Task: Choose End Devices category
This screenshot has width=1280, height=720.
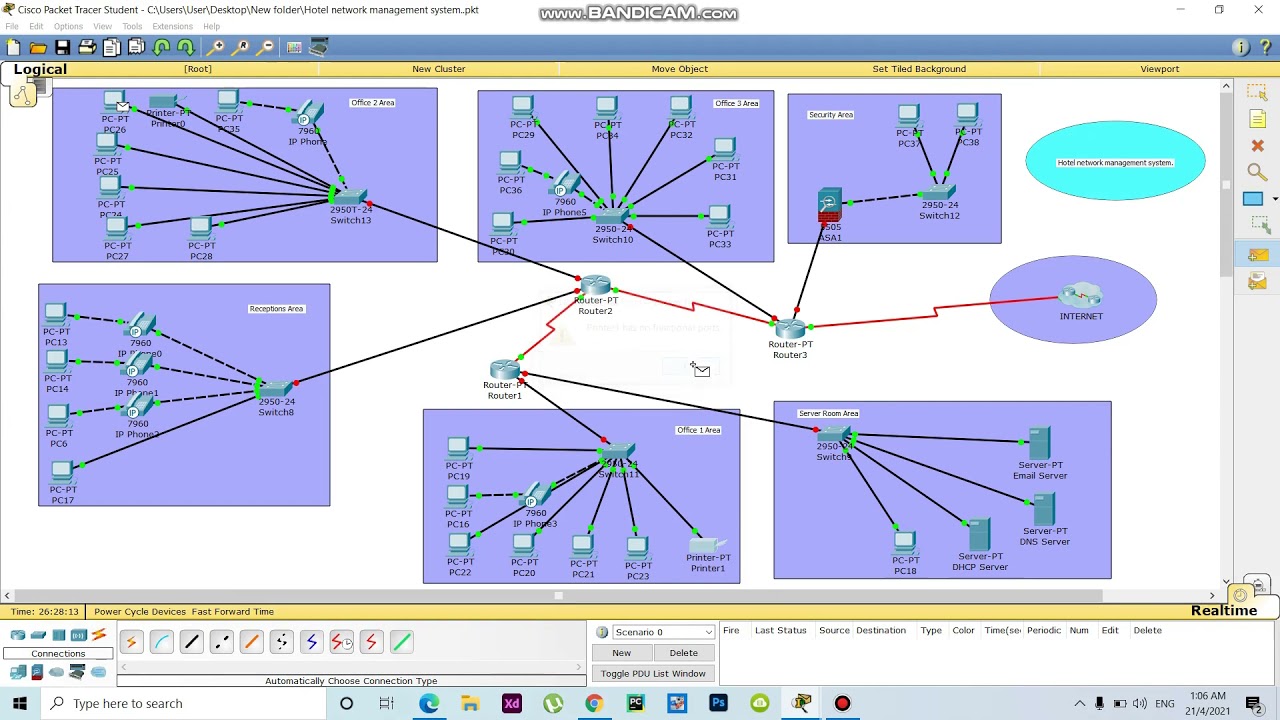Action: tap(18, 672)
